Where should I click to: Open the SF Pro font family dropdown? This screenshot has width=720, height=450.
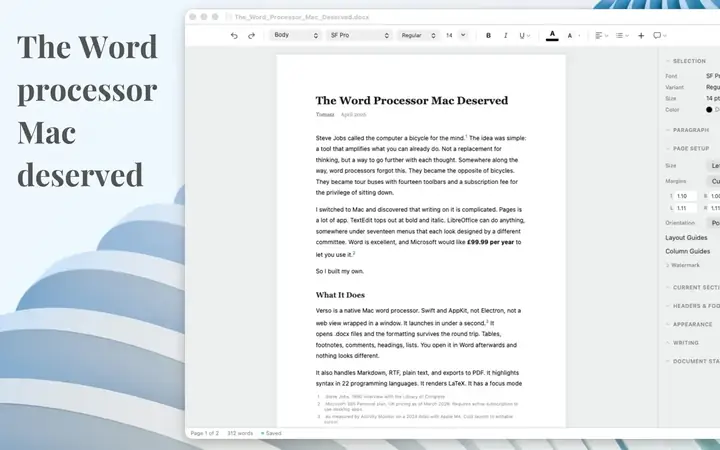click(x=360, y=35)
